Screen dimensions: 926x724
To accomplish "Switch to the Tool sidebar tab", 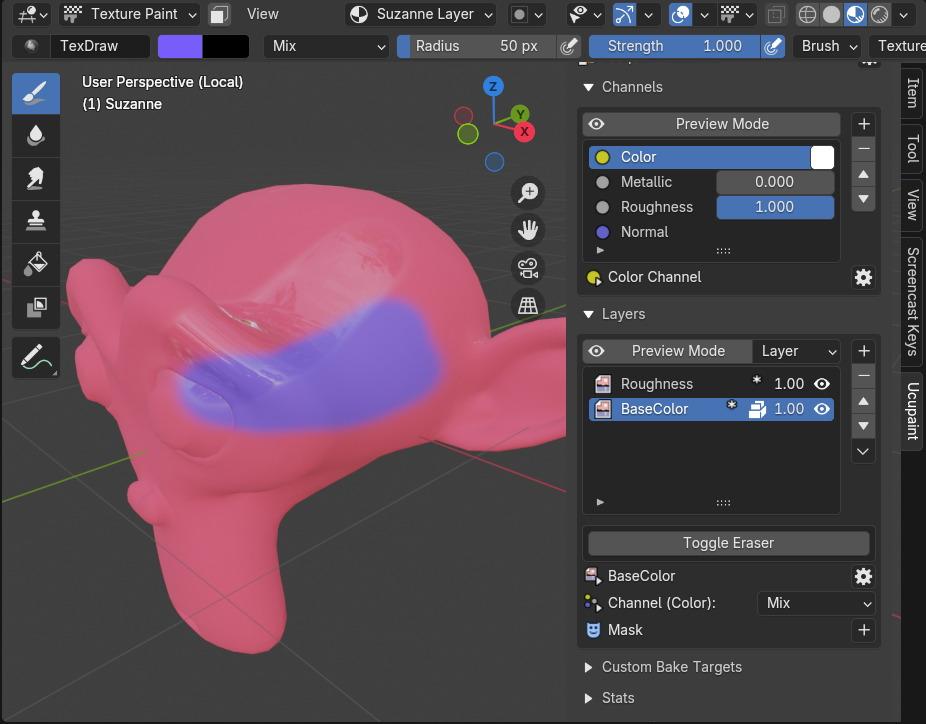I will point(912,149).
